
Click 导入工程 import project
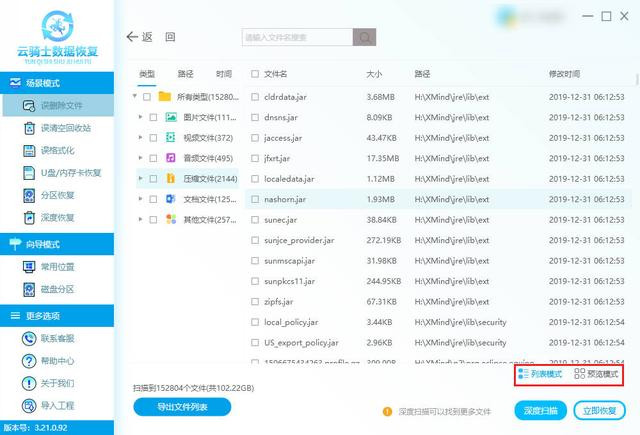(48, 406)
